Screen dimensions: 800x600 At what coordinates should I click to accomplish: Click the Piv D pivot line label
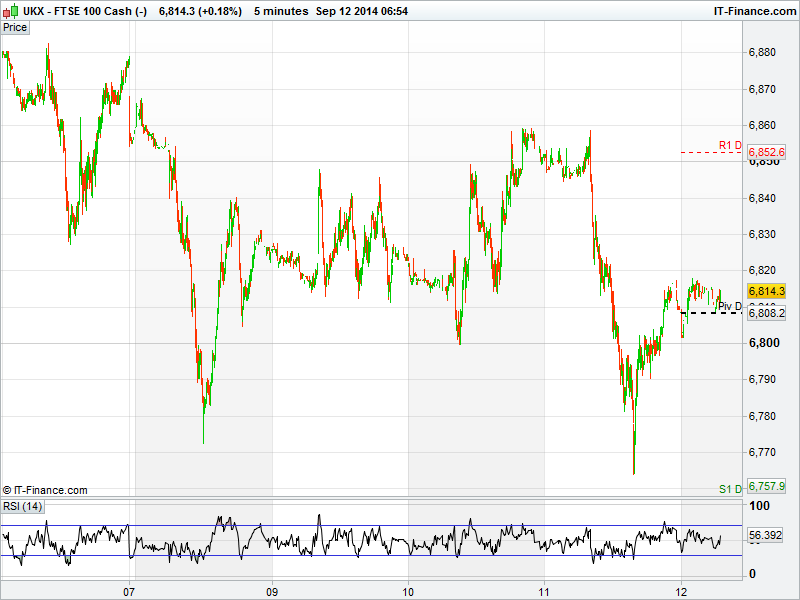pyautogui.click(x=729, y=307)
